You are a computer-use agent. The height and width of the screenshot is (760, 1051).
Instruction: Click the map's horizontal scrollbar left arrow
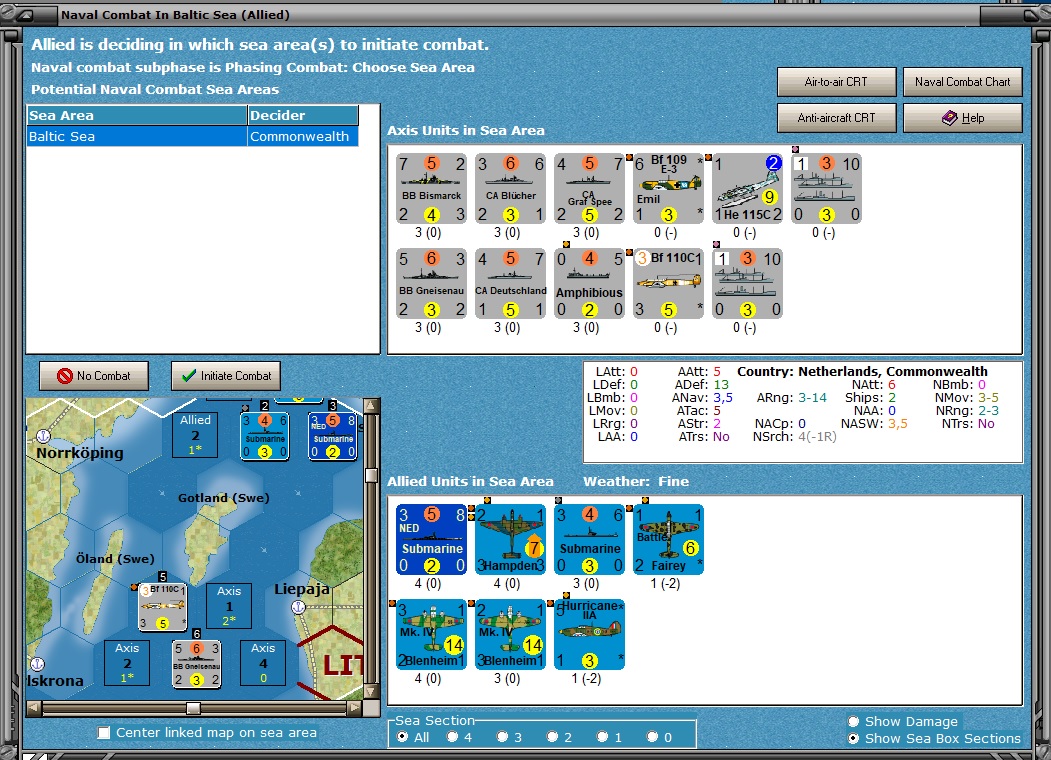34,708
